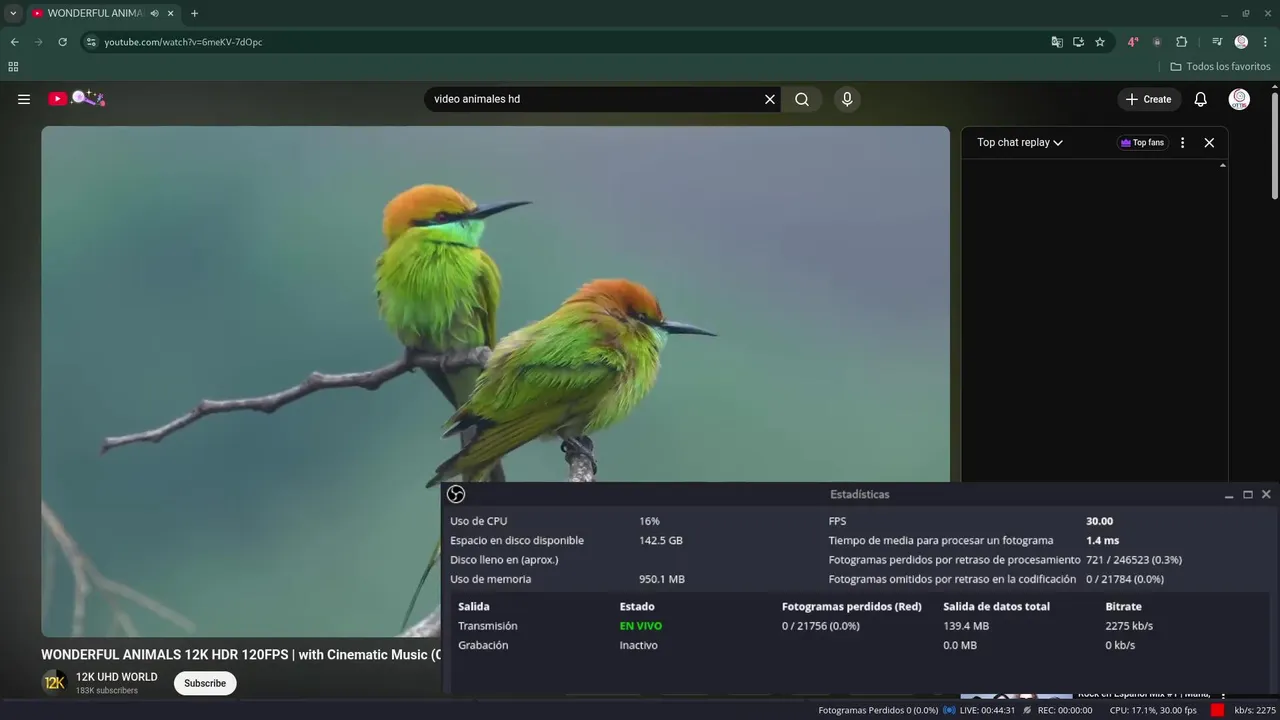
Task: Click the youtube.com address bar URL
Action: tap(183, 42)
